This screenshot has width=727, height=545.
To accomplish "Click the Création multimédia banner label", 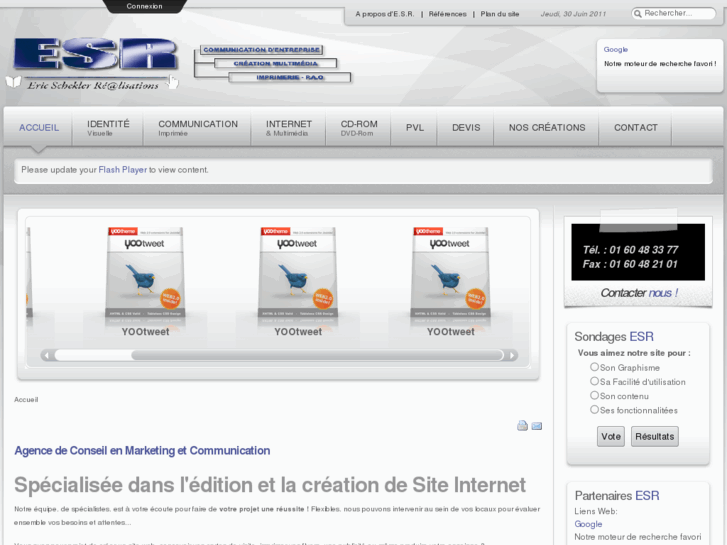I will pyautogui.click(x=275, y=64).
